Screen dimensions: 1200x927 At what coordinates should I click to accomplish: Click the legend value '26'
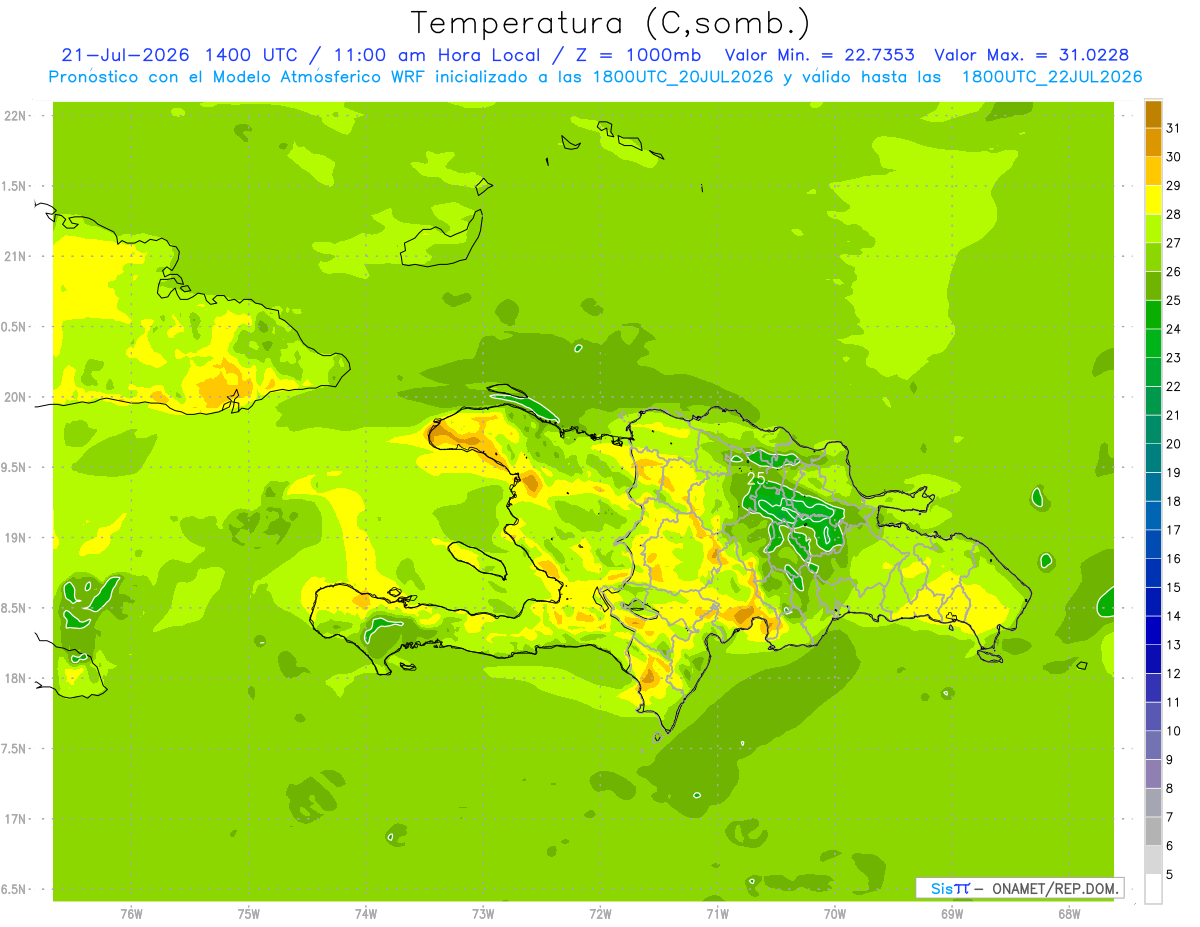(1173, 271)
